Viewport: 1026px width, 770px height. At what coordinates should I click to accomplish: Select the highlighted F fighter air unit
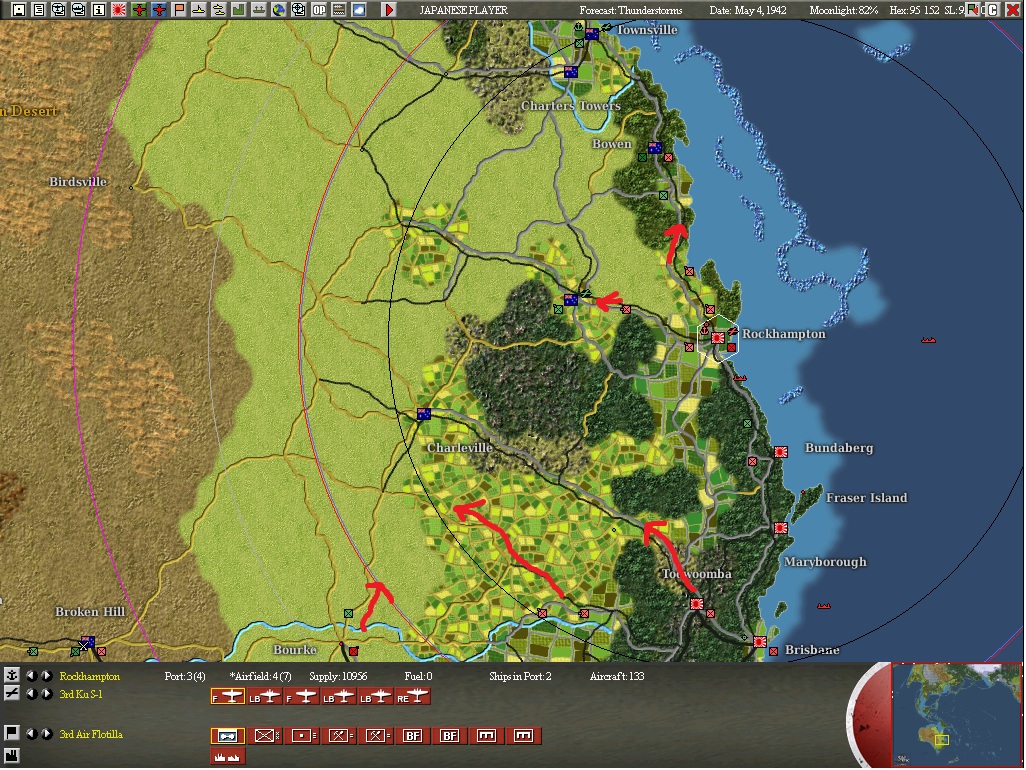228,697
